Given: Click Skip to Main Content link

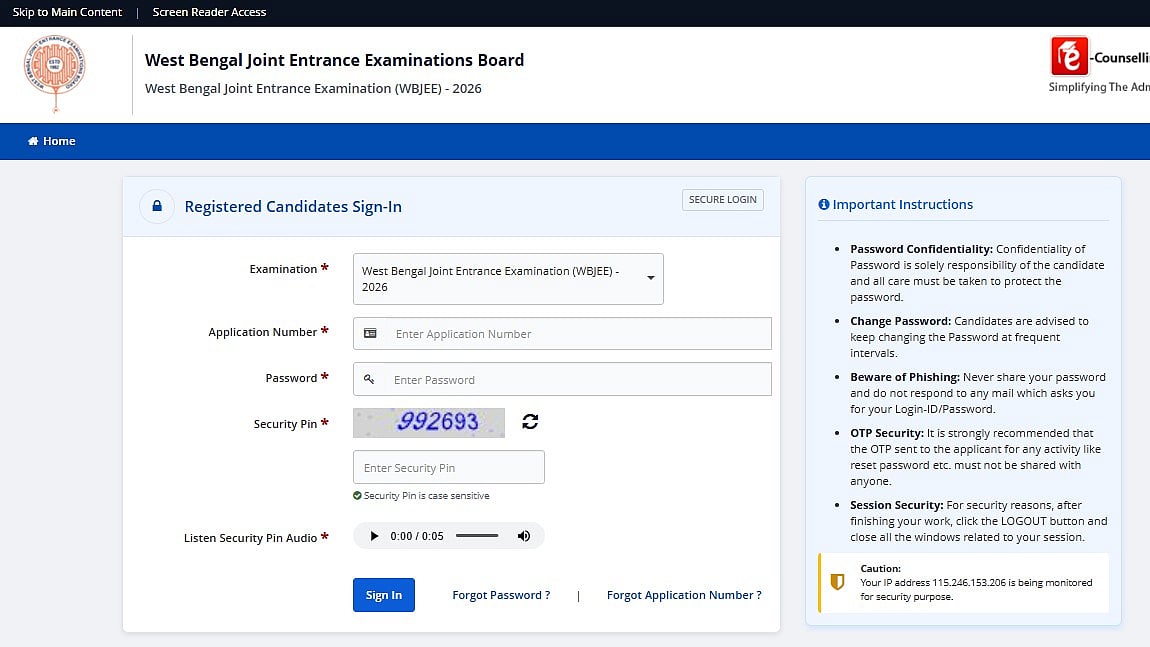Looking at the screenshot, I should 67,12.
